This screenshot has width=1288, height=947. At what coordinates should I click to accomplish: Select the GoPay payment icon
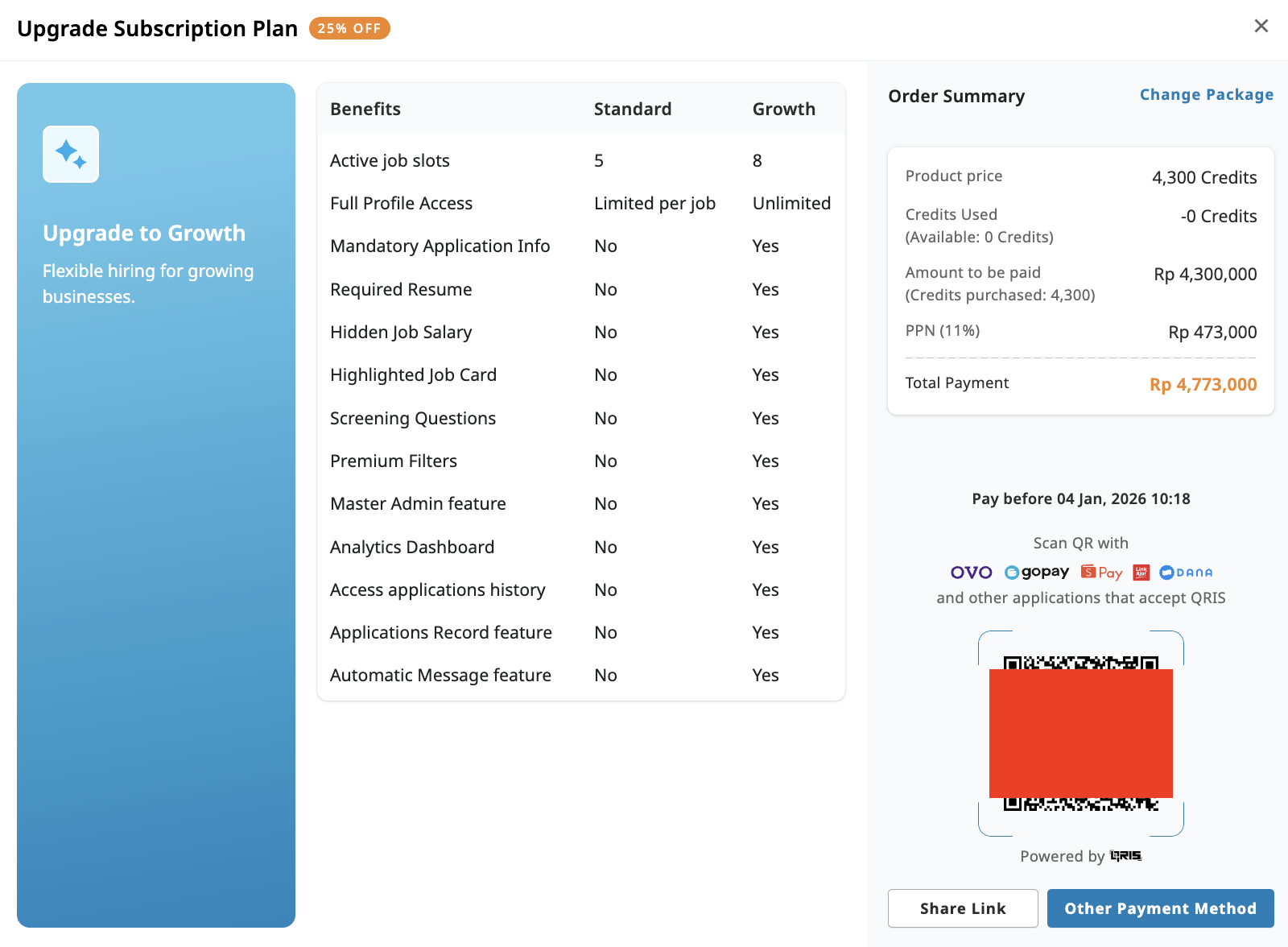(1037, 573)
